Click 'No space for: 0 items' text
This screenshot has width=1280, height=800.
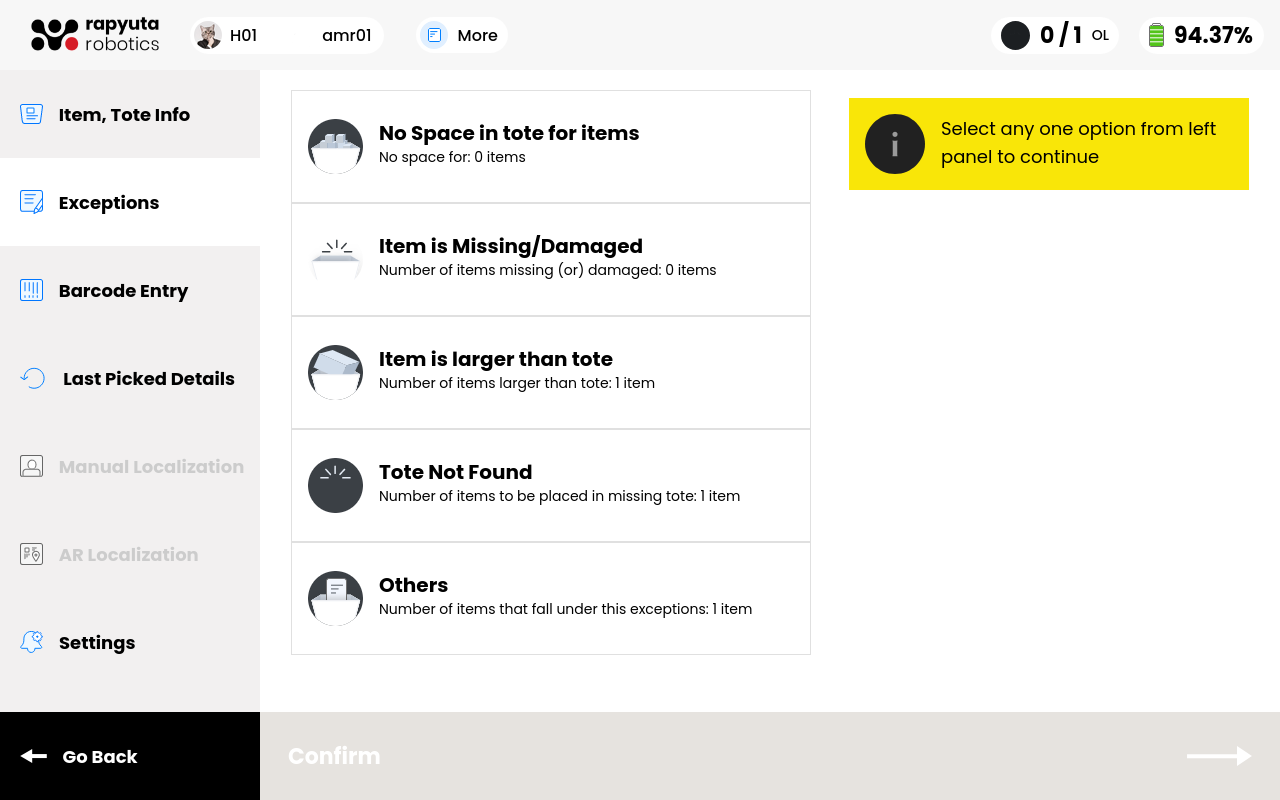point(452,157)
